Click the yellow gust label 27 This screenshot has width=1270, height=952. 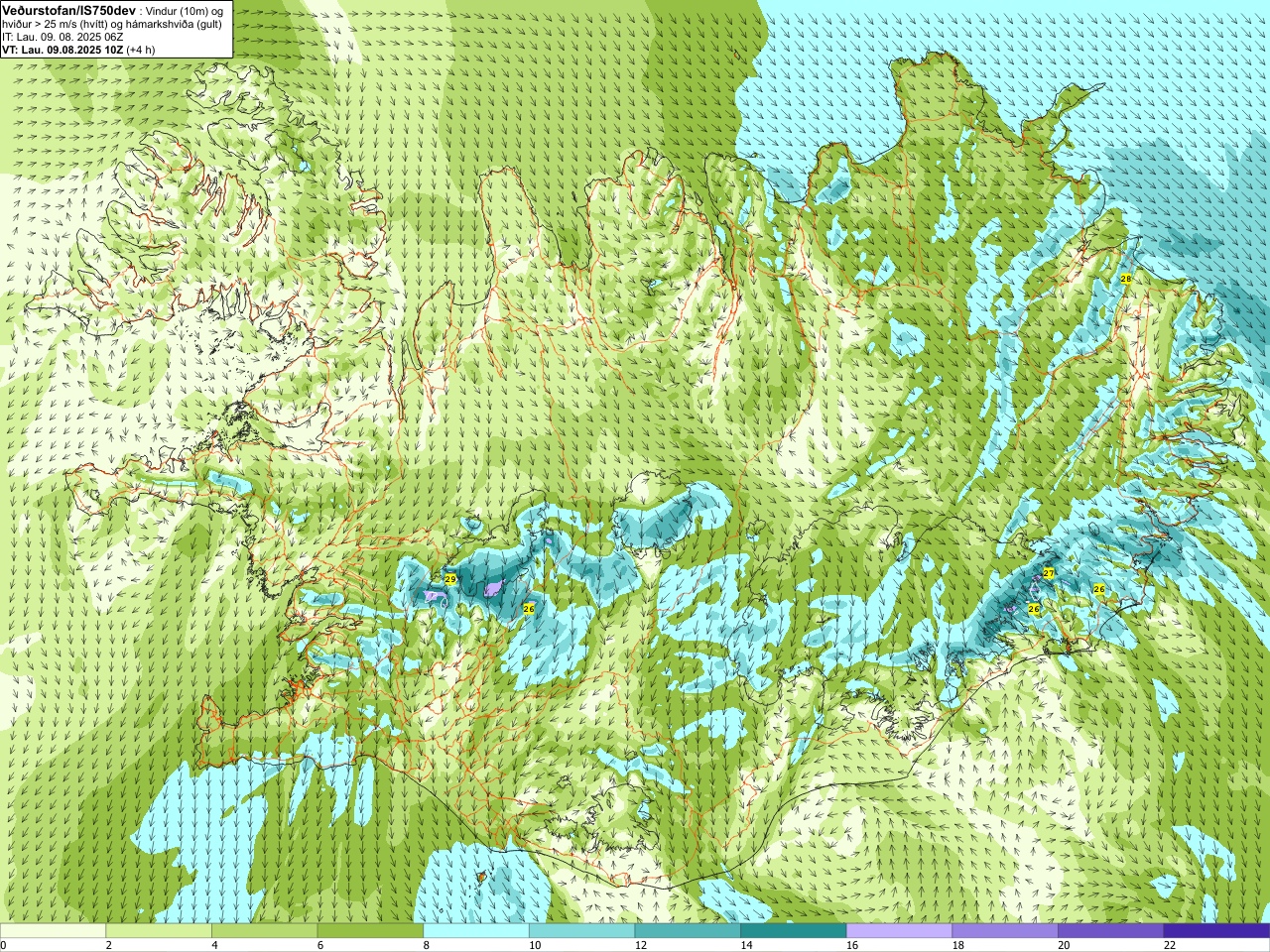[x=1049, y=573]
